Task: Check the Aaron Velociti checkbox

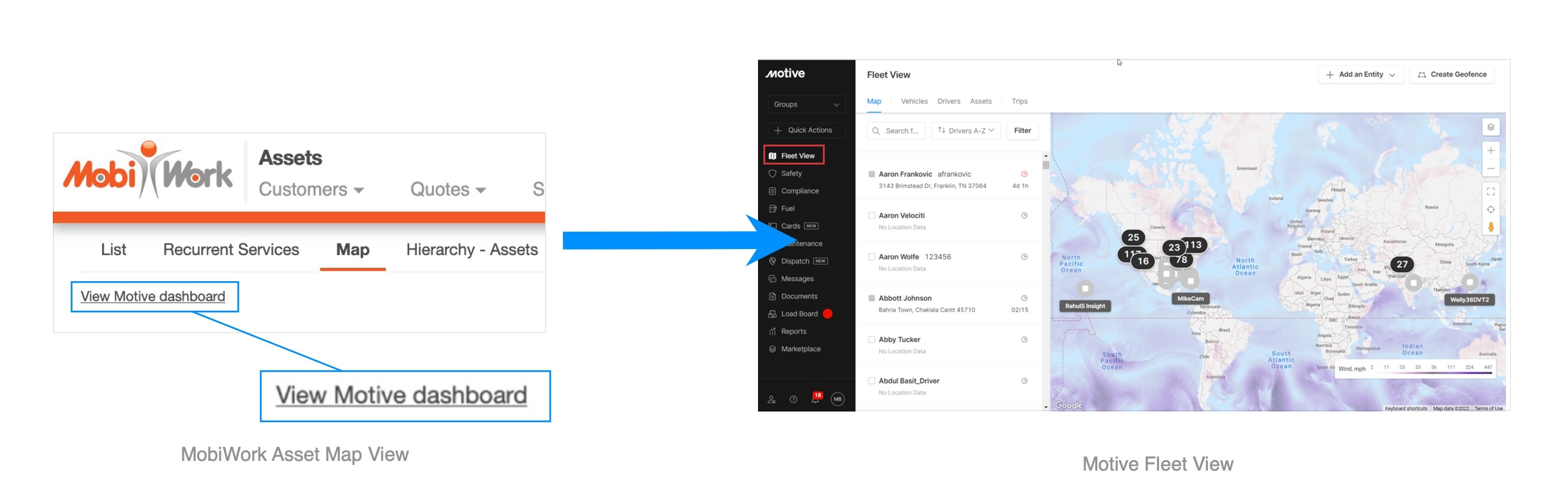Action: 872,215
